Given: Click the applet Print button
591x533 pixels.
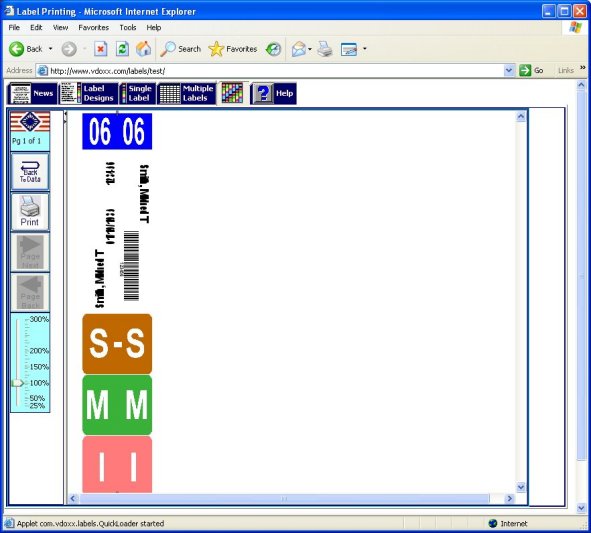Looking at the screenshot, I should coord(30,211).
